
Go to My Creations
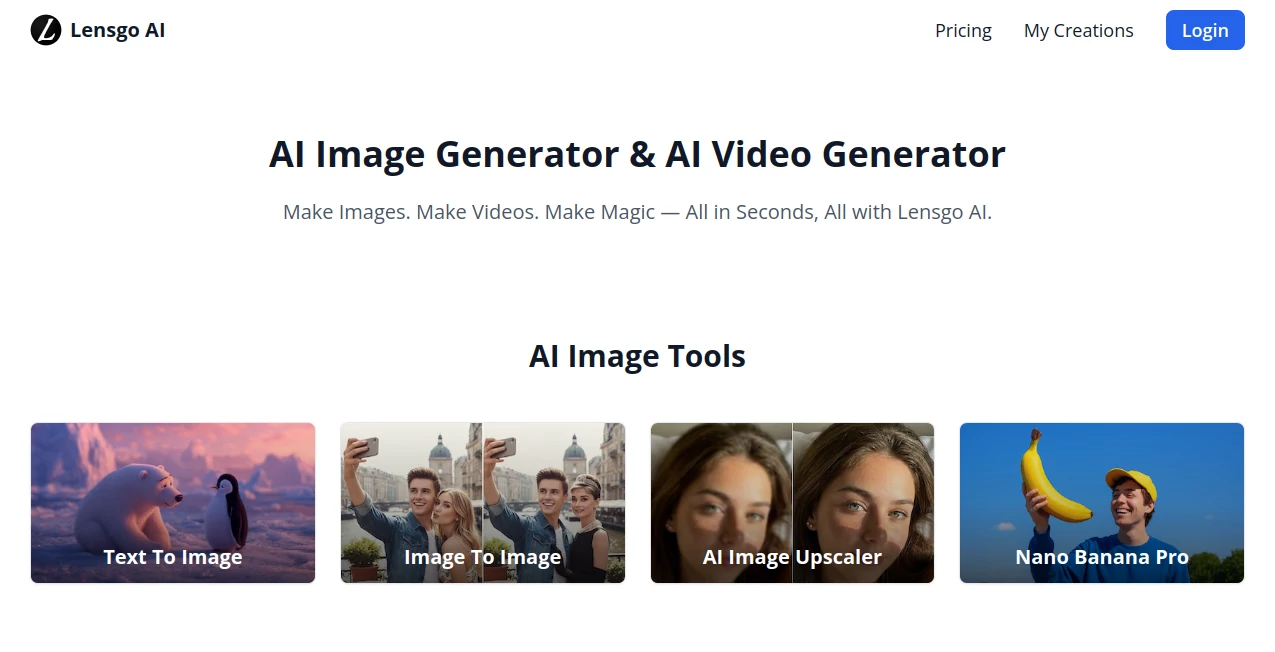[1078, 31]
